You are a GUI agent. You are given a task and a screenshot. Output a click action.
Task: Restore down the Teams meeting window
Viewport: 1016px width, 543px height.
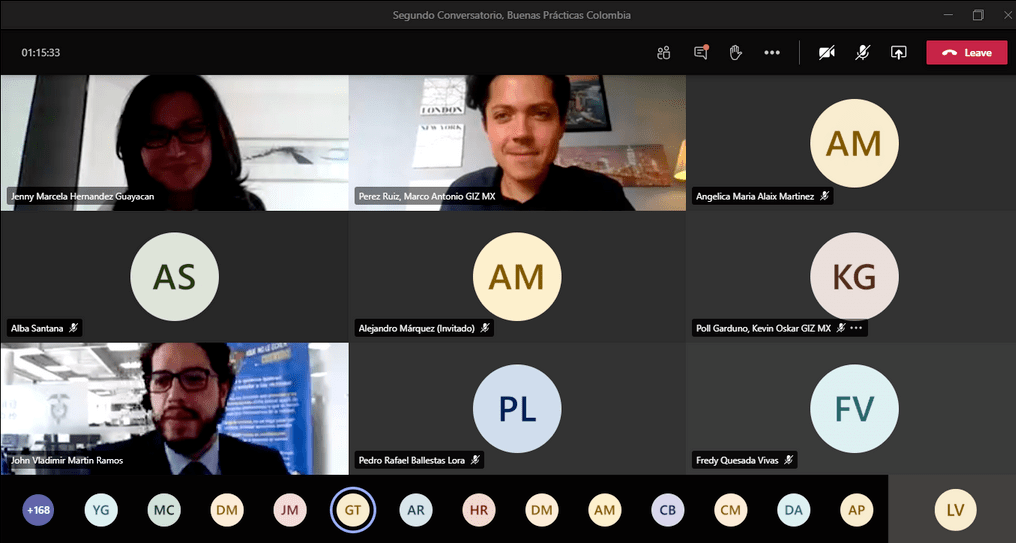(978, 15)
